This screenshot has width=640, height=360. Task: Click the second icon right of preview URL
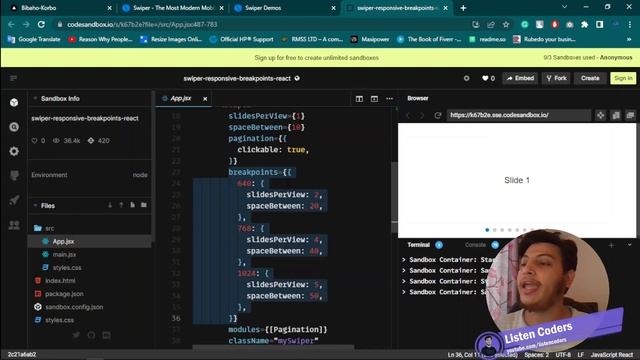616,115
